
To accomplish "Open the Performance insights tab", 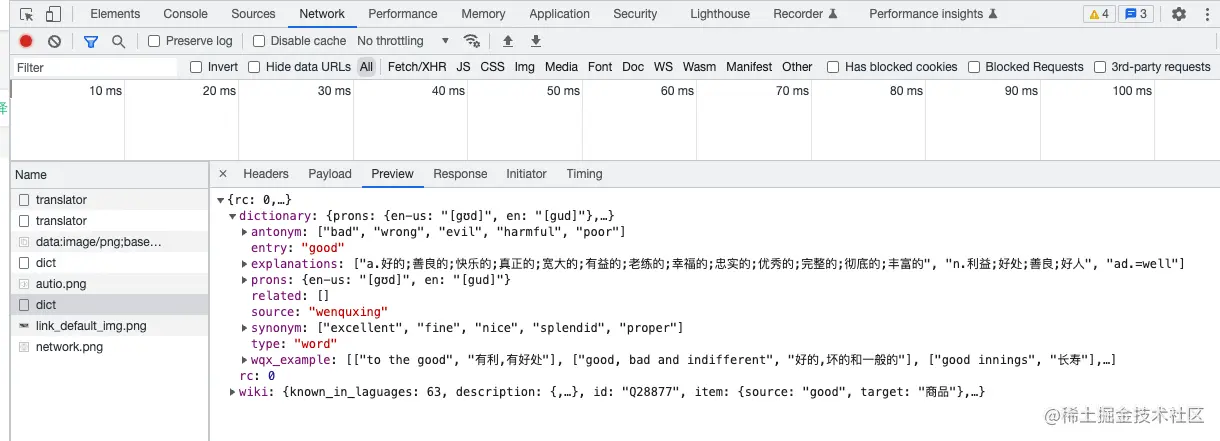I will pos(933,14).
